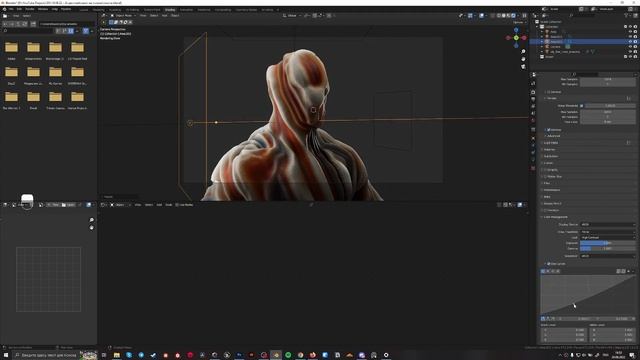Screen dimensions: 640x360
Task: Open Spotify from the taskbar
Action: click(288, 355)
